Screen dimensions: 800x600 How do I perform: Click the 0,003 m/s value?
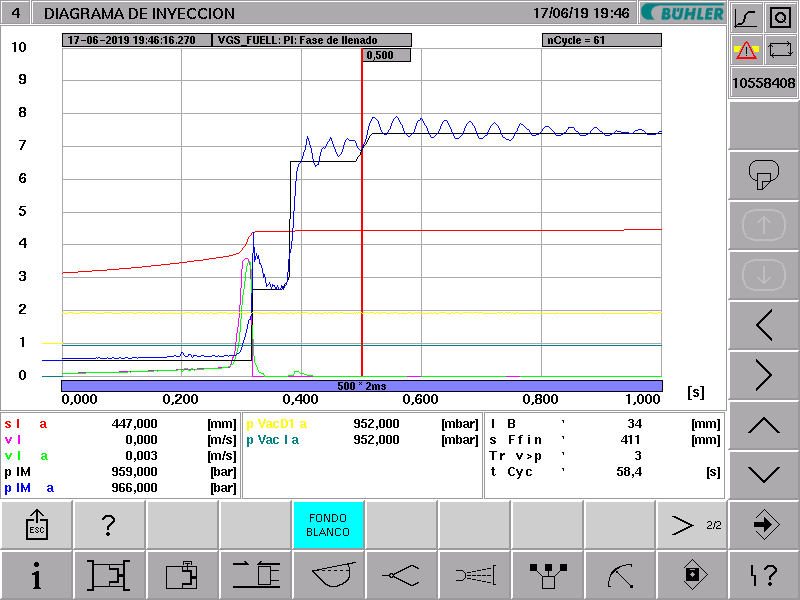pos(141,456)
